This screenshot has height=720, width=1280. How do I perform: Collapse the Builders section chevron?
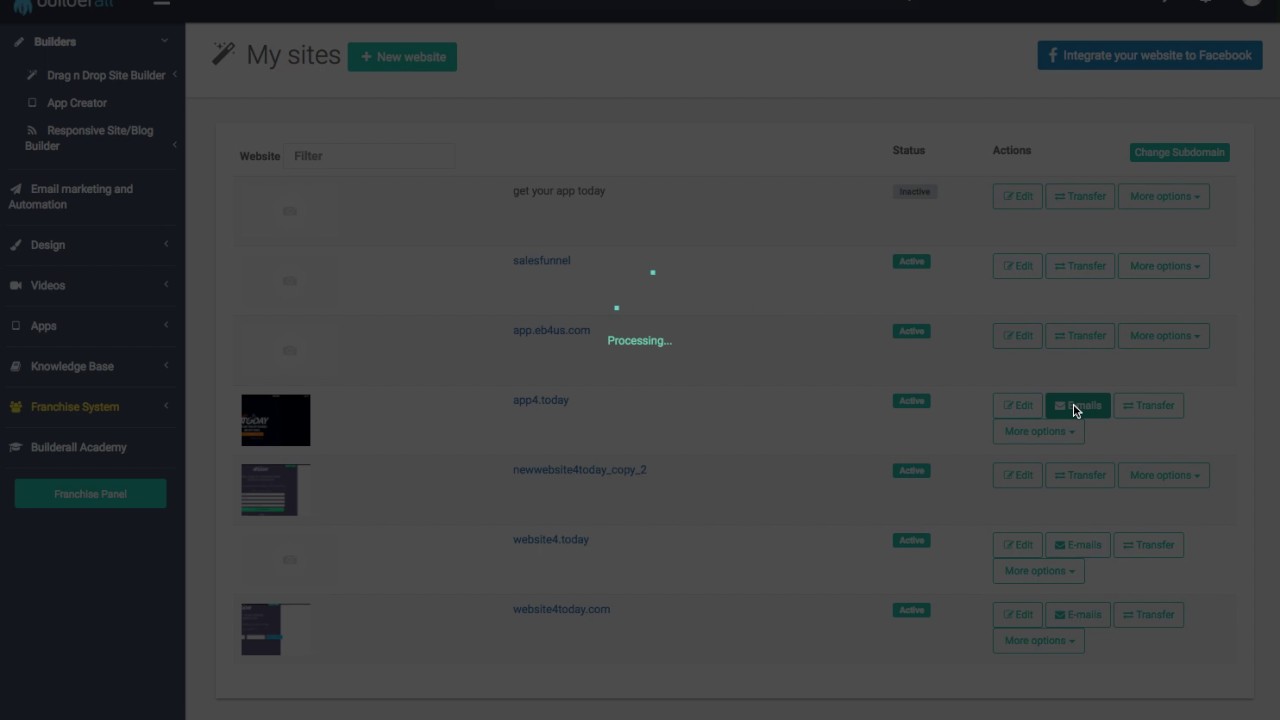165,41
